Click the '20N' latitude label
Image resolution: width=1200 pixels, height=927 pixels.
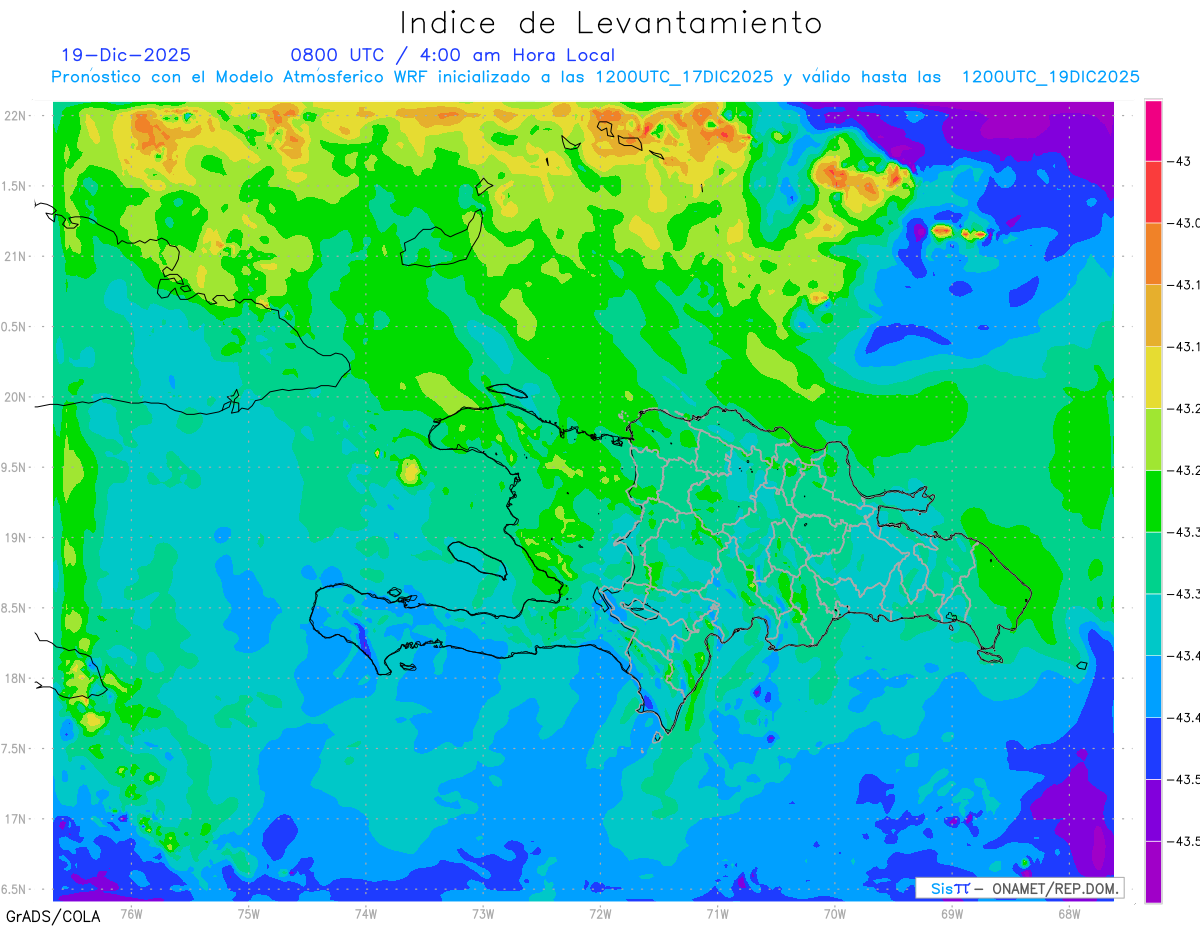coord(15,397)
